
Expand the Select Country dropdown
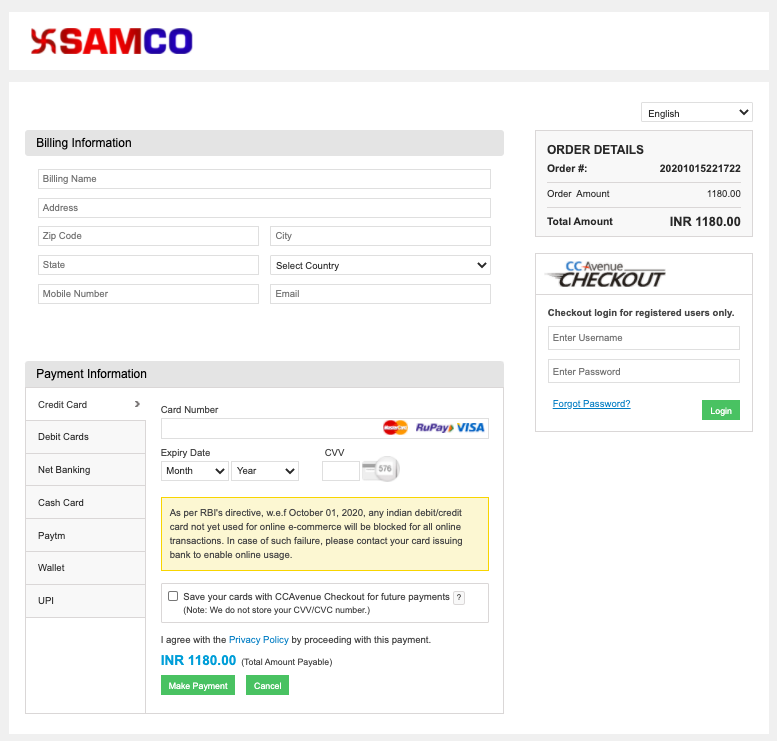coord(380,265)
